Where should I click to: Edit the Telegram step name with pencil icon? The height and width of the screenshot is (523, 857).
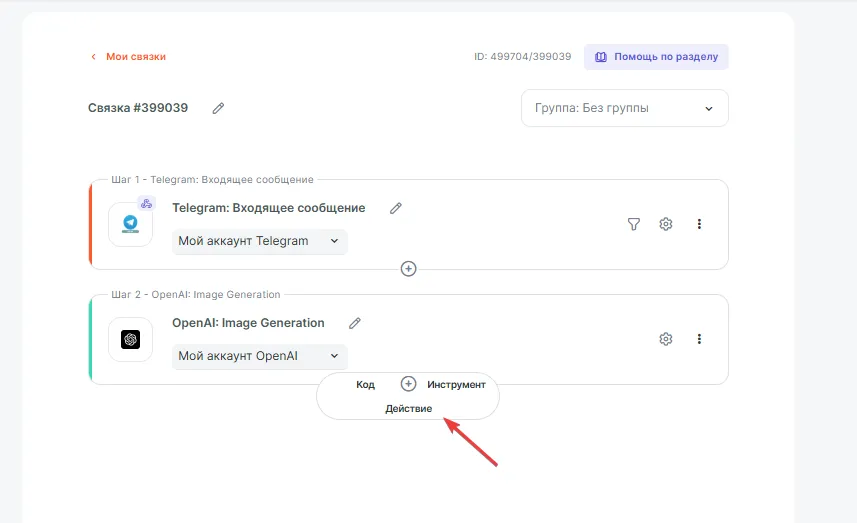click(396, 208)
